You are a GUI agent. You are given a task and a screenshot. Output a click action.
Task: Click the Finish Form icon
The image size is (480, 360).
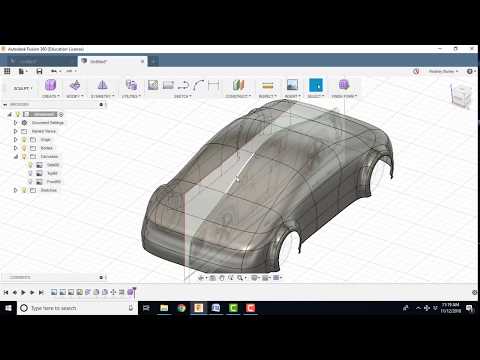click(344, 85)
